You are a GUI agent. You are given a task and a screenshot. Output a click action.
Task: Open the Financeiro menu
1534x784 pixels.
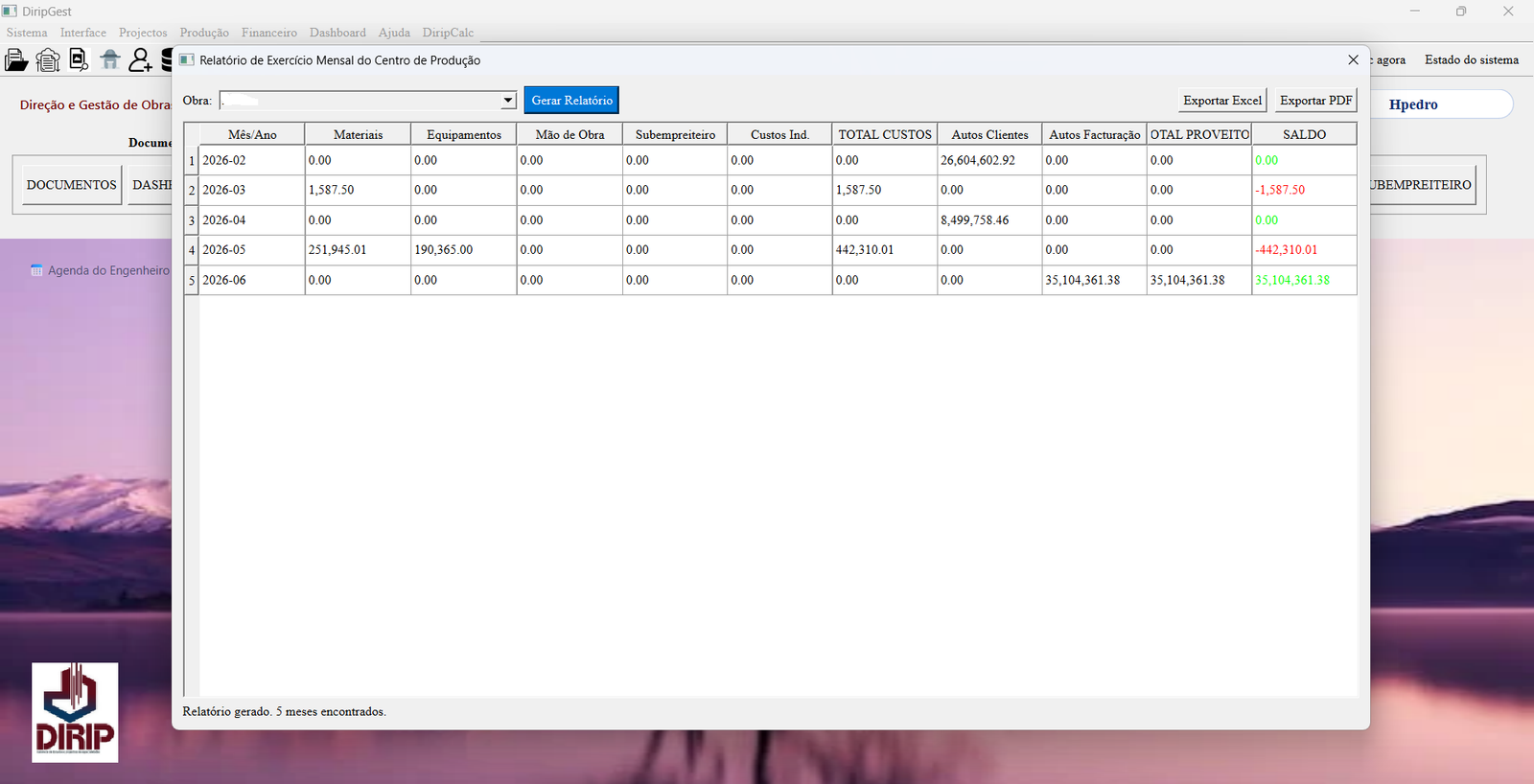pos(269,33)
